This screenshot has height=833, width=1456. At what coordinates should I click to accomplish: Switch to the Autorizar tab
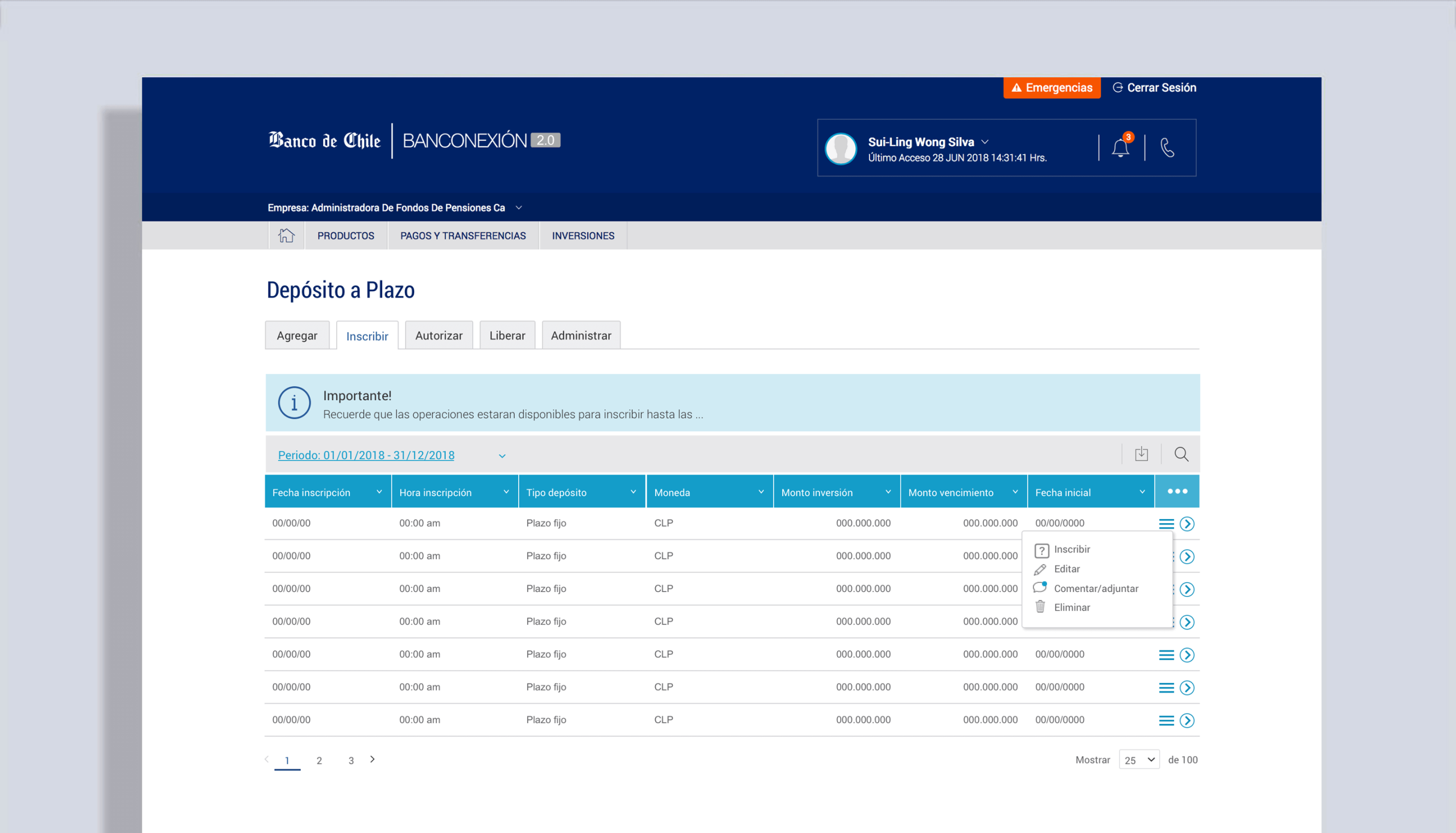(x=439, y=335)
